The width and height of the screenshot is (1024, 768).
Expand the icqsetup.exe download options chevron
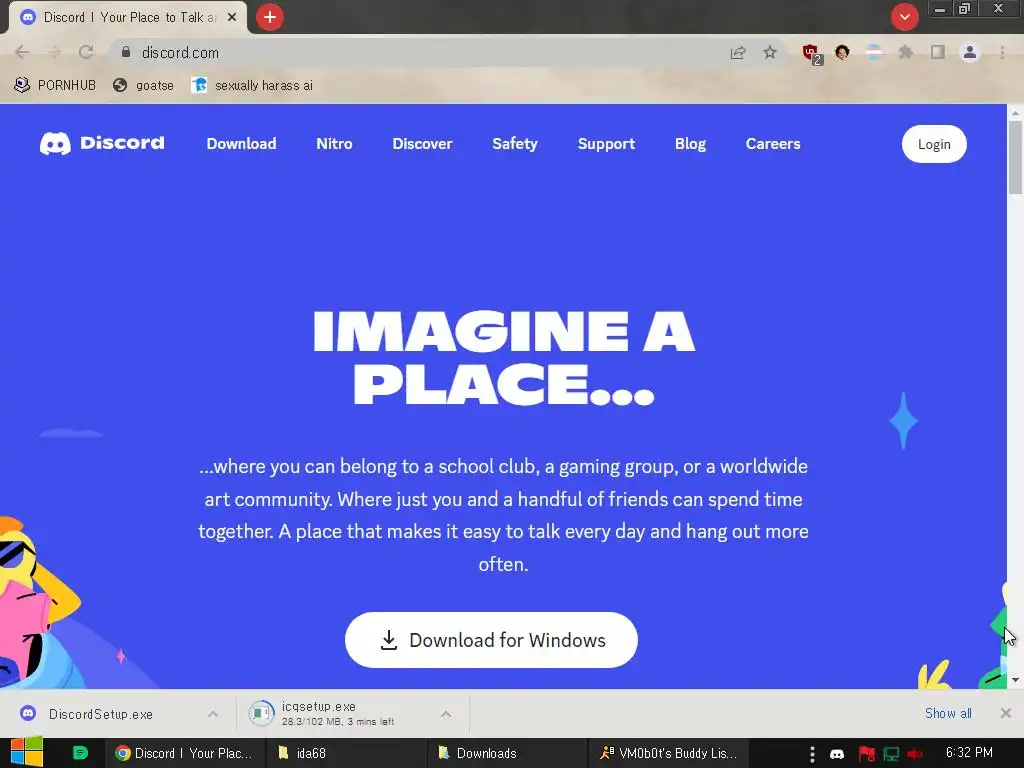[446, 714]
